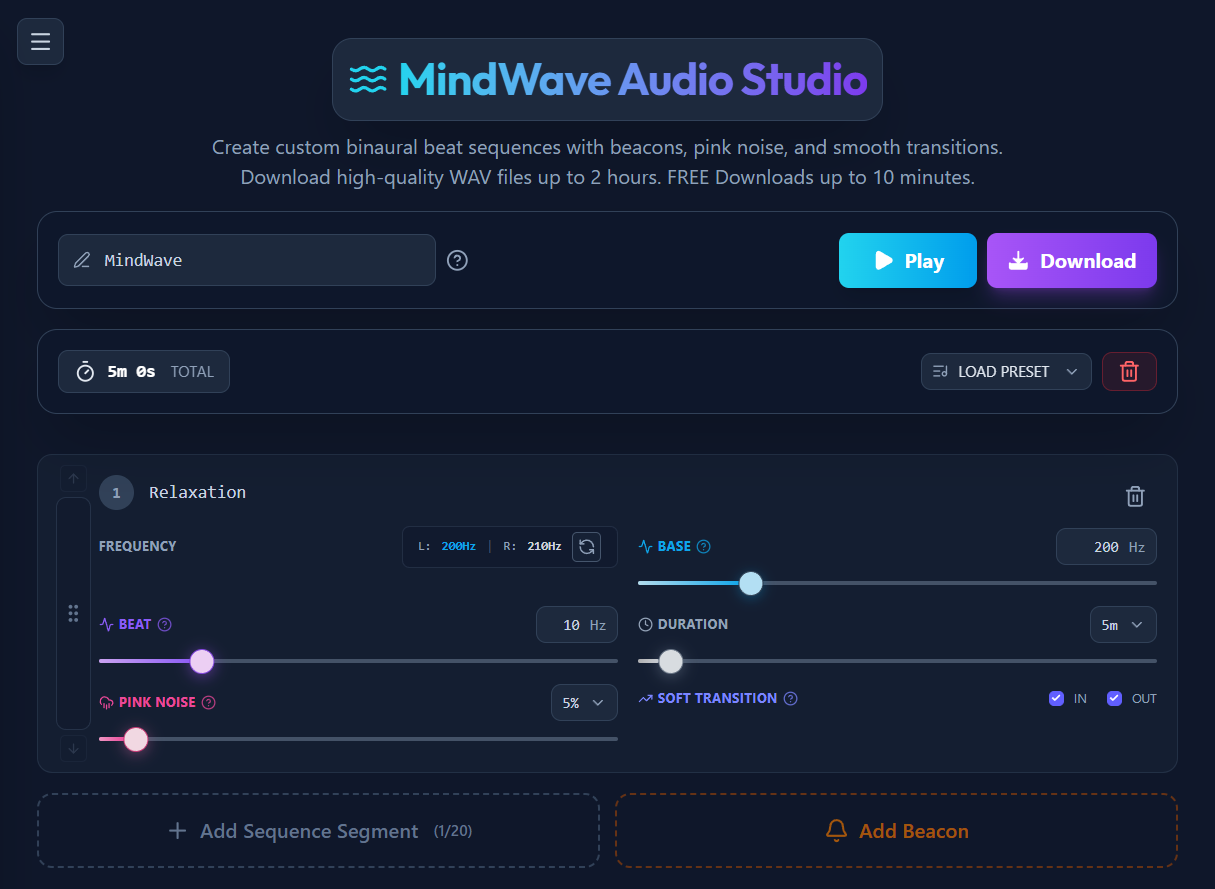
Task: Open the hamburger menu
Action: coord(40,41)
